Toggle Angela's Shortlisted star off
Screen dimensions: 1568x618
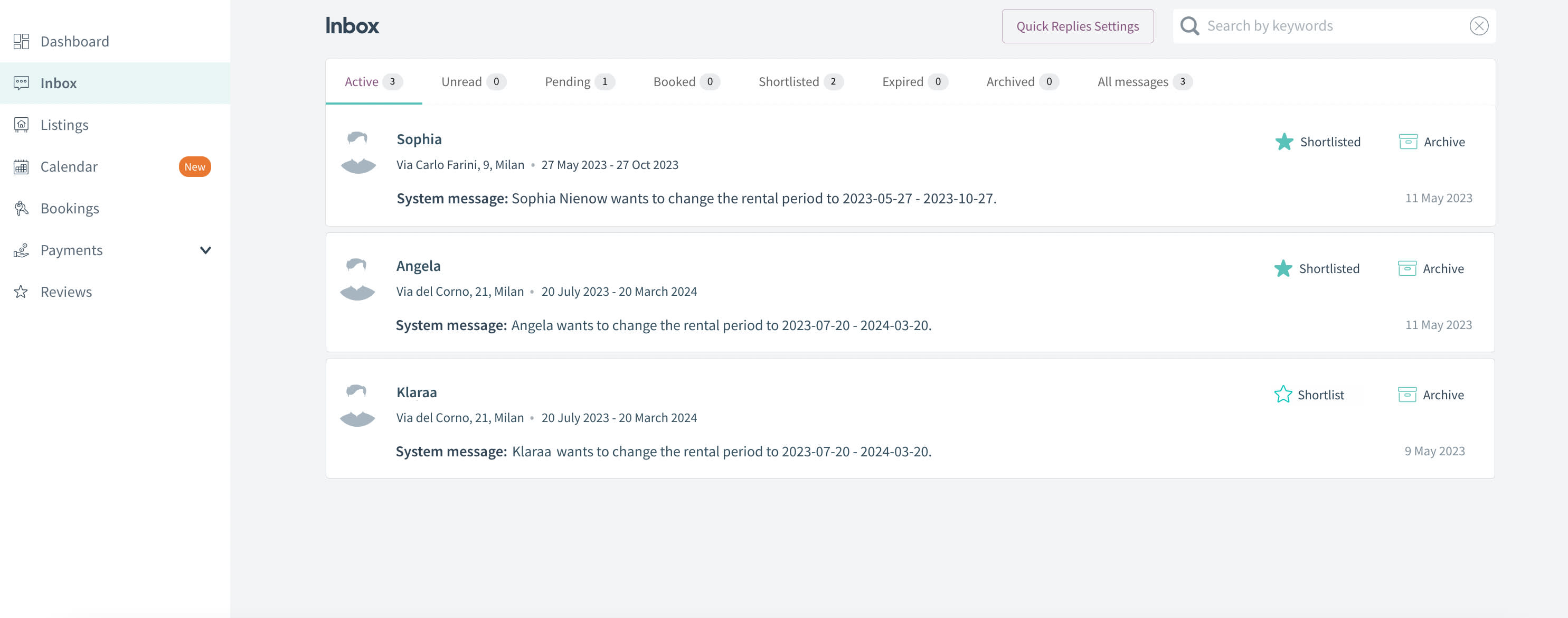[x=1282, y=268]
